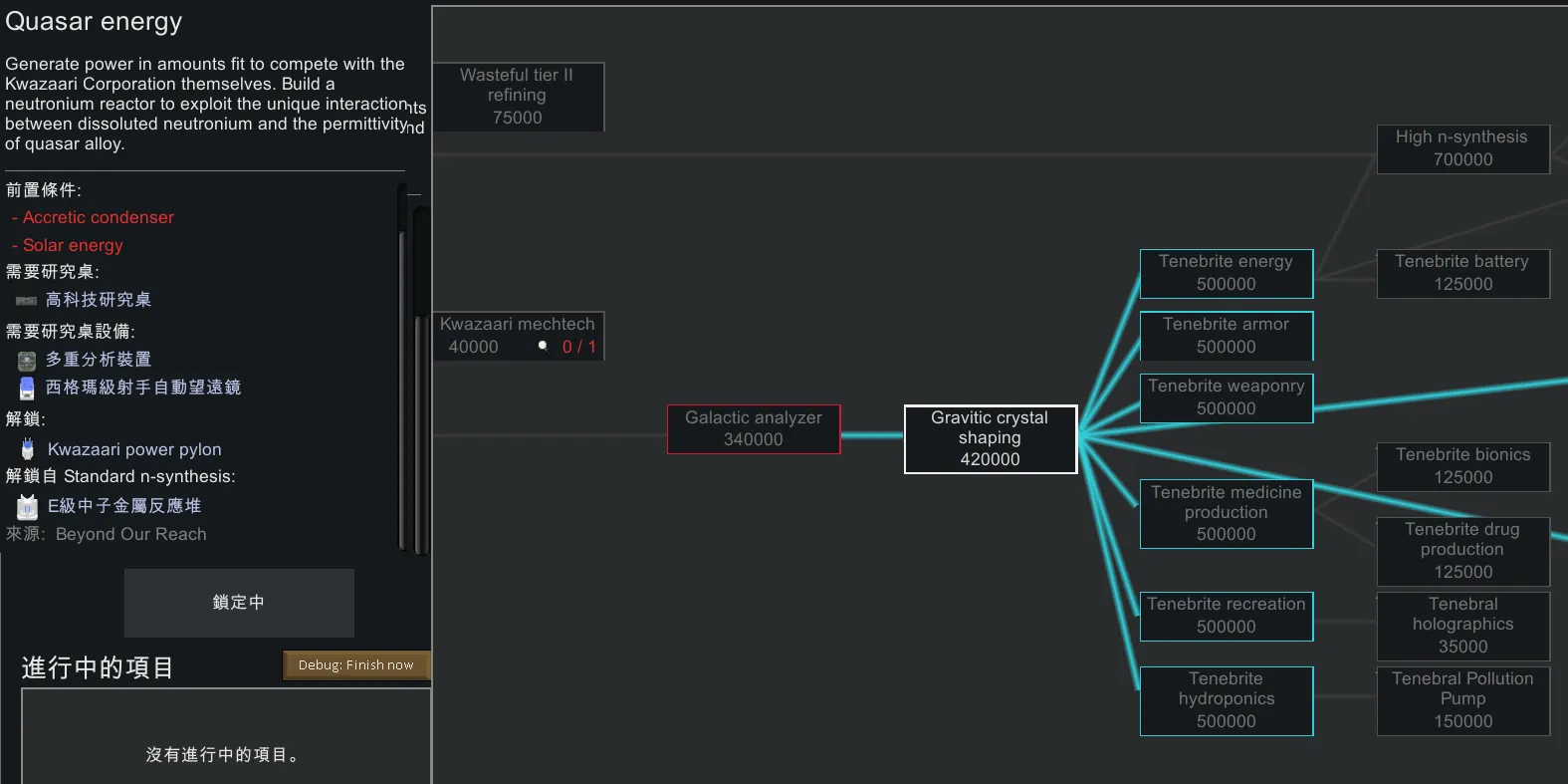The image size is (1568, 784).
Task: Click the Tenebral Pollution Pump node
Action: click(1461, 700)
